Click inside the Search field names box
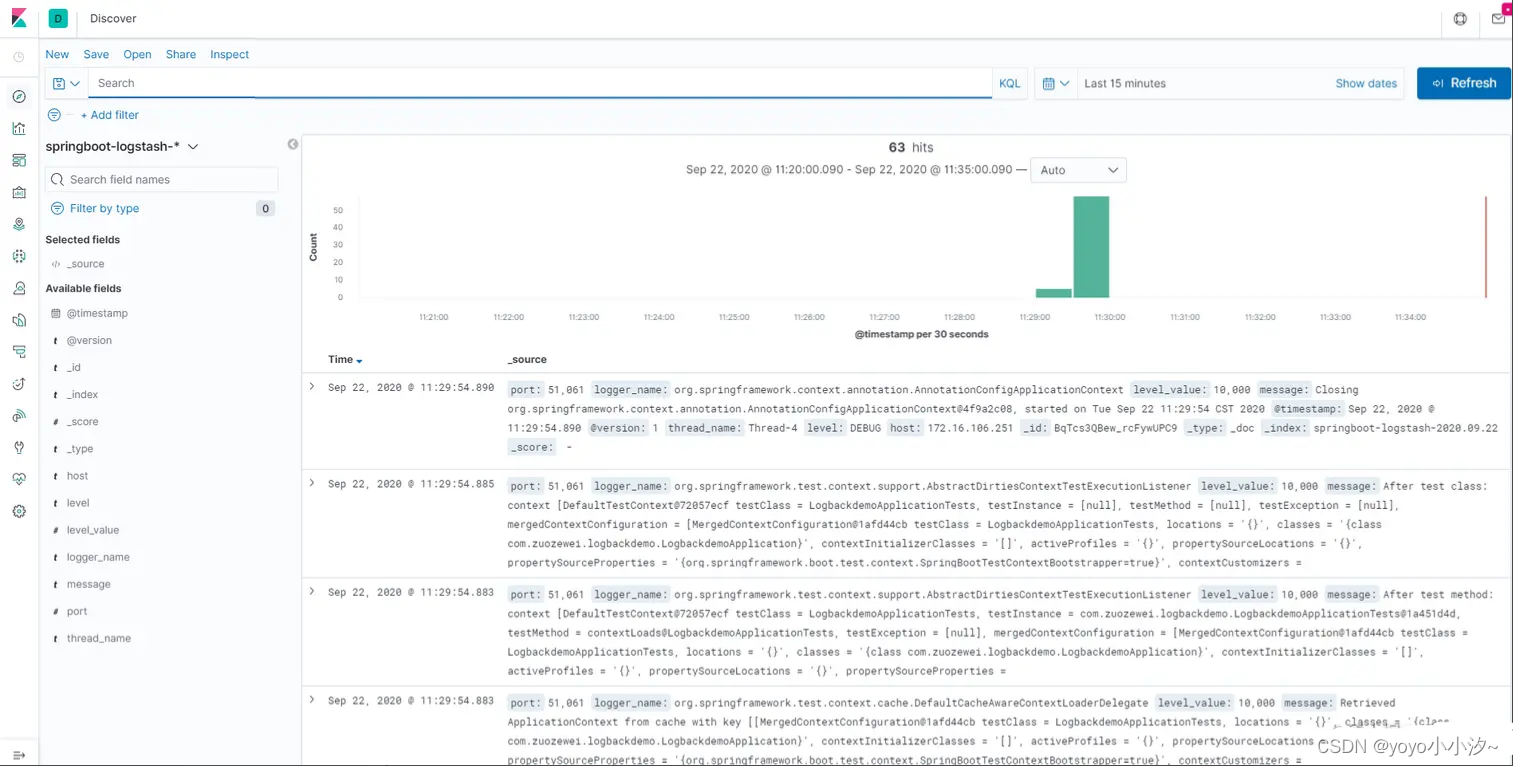1513x766 pixels. coord(160,179)
